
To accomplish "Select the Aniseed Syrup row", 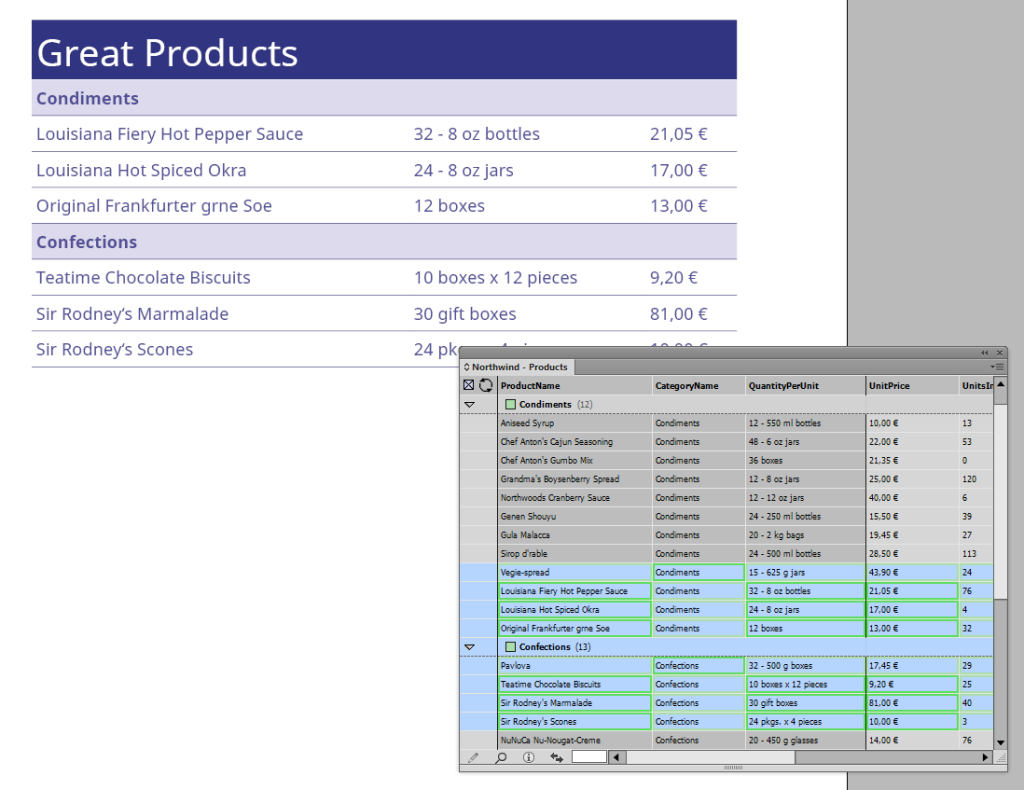I will tap(726, 423).
